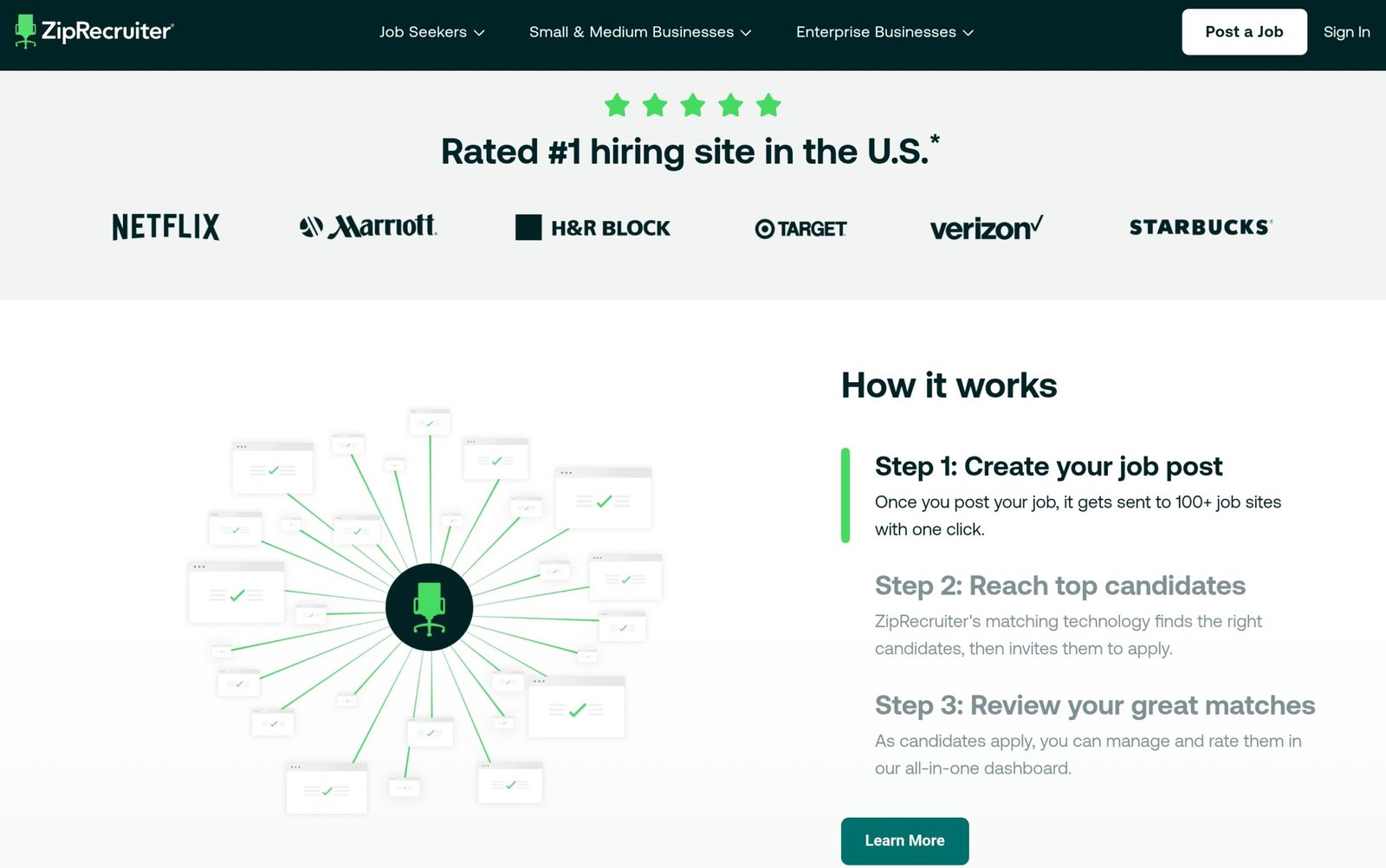Expand Small & Medium Businesses chevron

click(746, 33)
